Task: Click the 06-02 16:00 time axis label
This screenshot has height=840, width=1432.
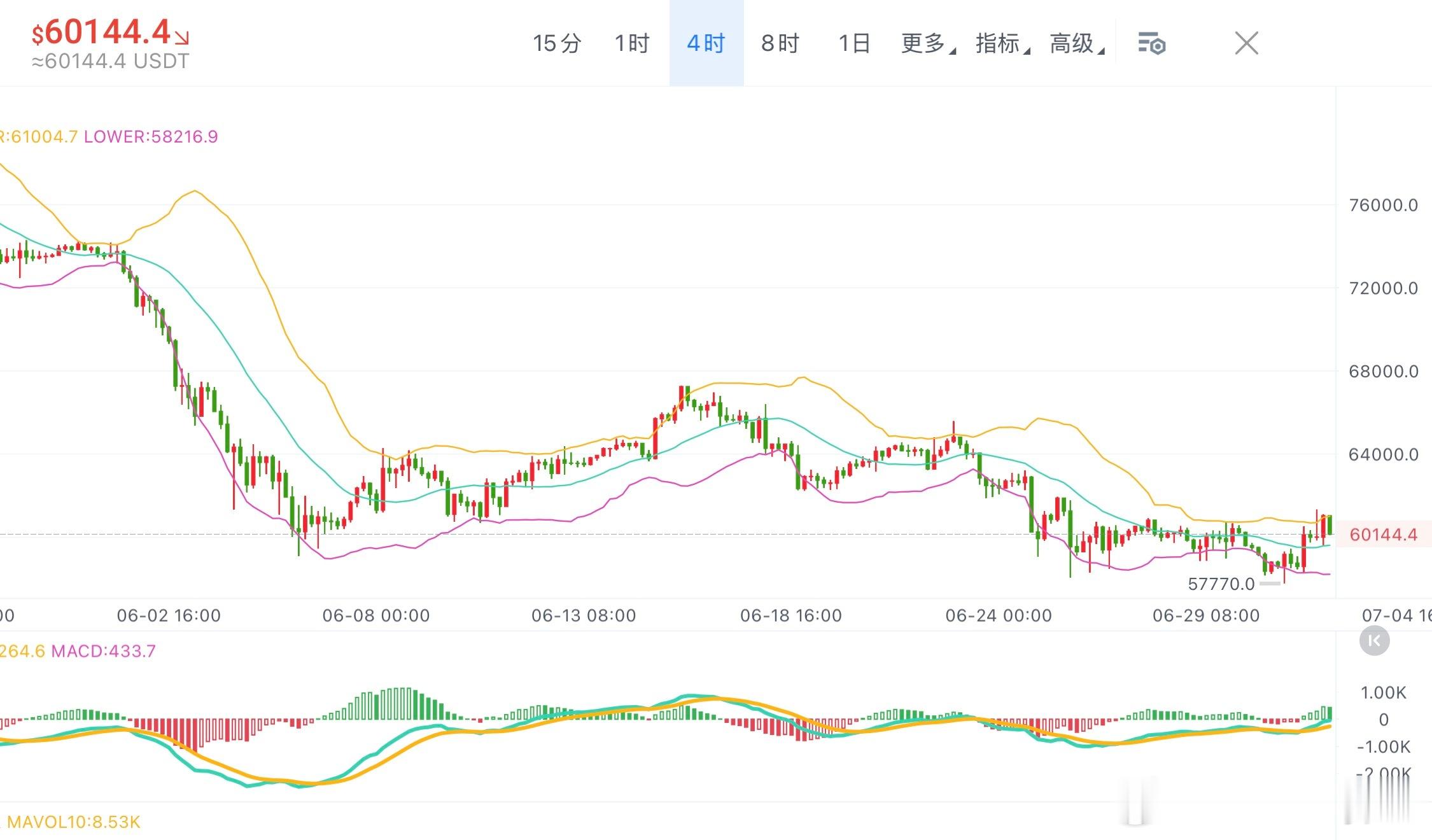Action: coord(169,615)
